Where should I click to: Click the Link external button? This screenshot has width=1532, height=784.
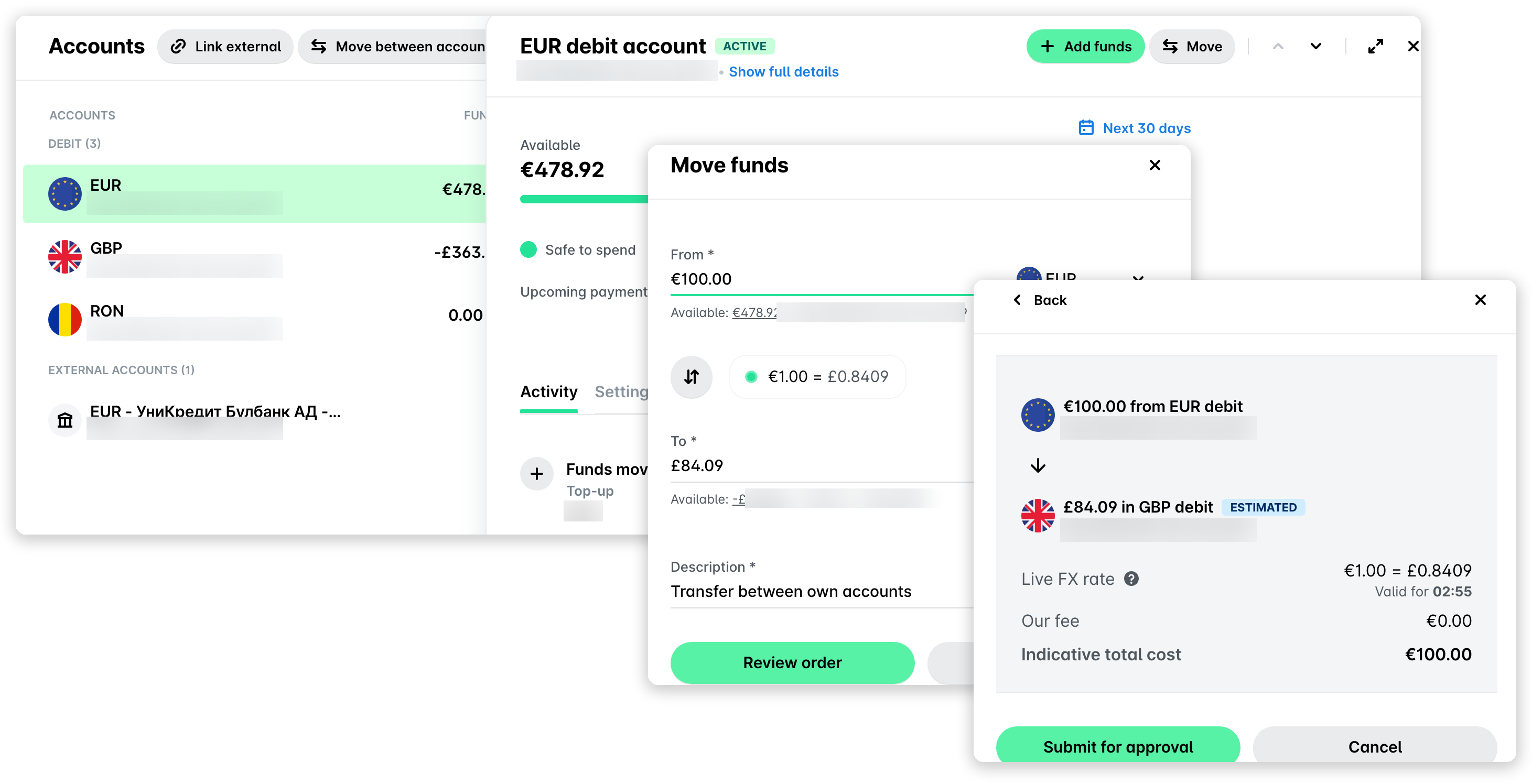[x=225, y=46]
